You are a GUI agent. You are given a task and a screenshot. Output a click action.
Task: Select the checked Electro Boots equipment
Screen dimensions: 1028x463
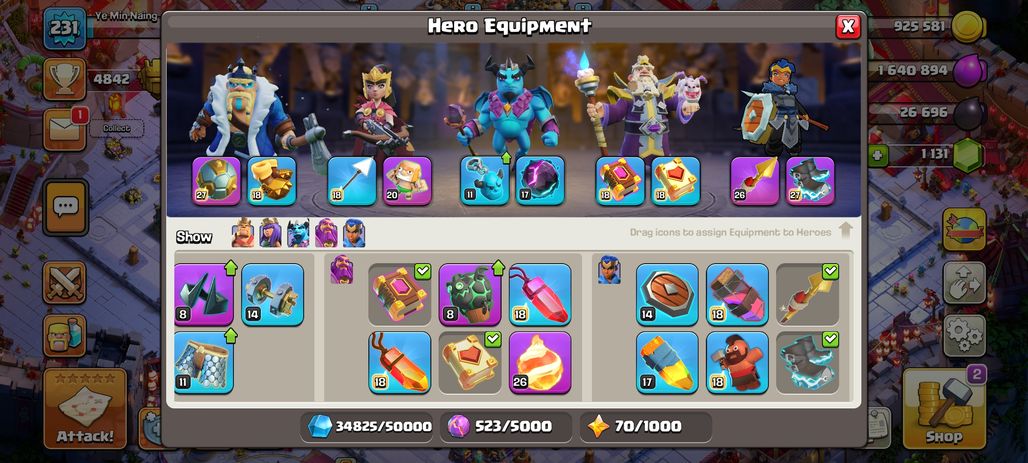pyautogui.click(x=807, y=362)
